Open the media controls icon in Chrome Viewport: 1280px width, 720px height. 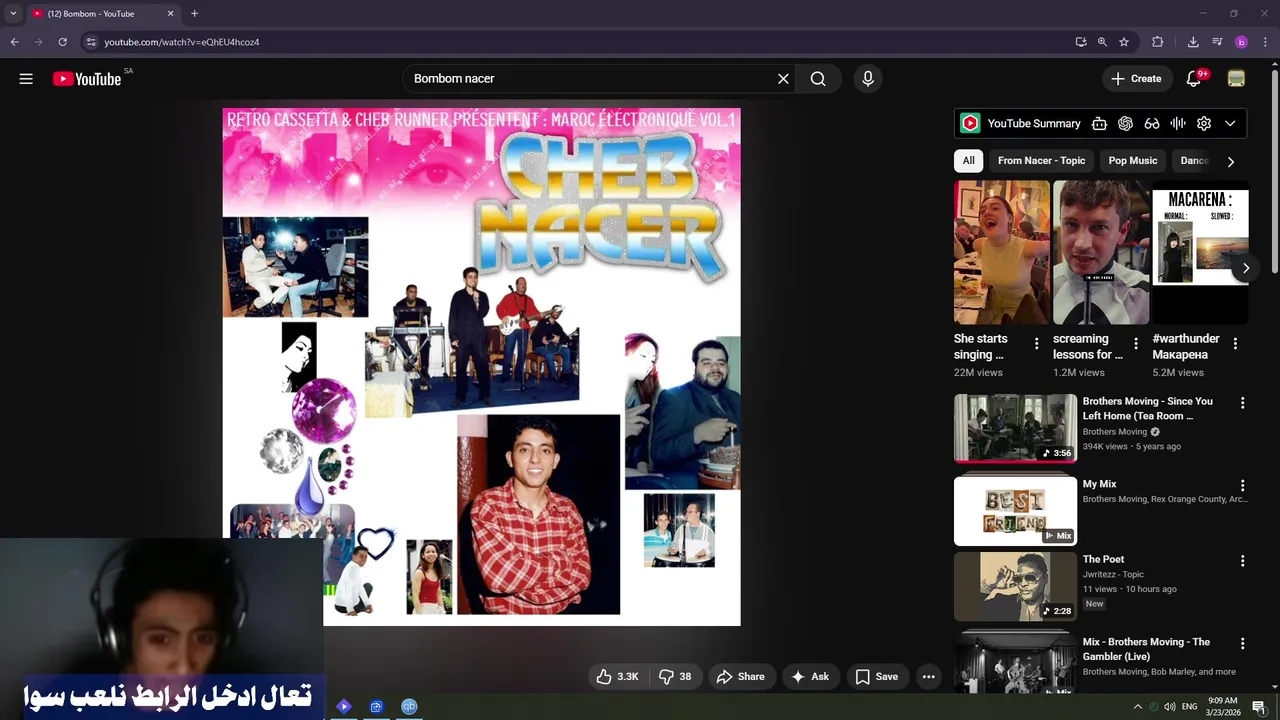click(x=1217, y=42)
